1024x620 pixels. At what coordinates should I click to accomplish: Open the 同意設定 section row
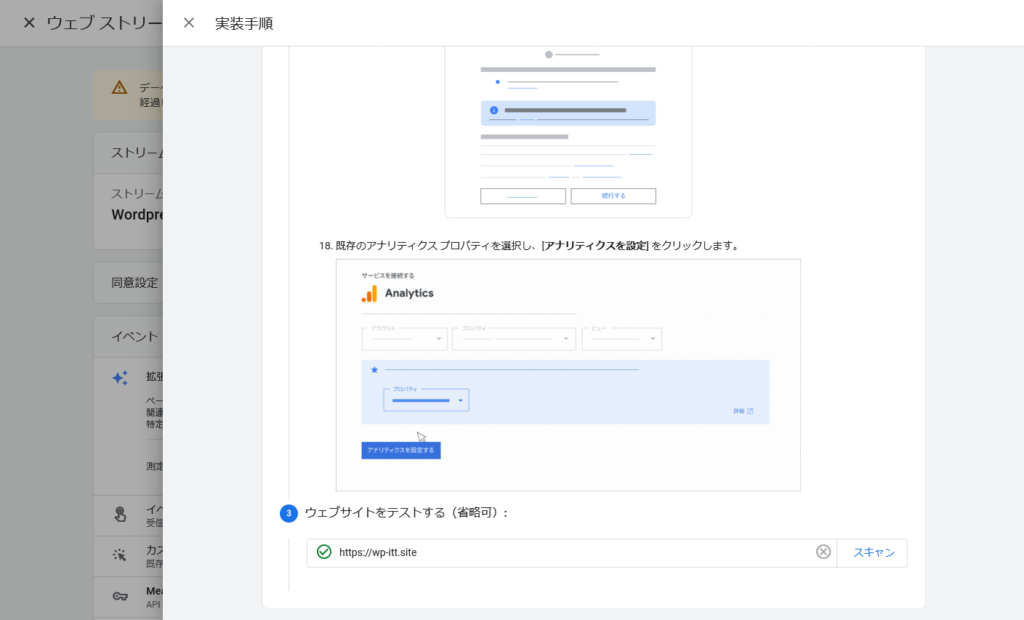pyautogui.click(x=135, y=283)
